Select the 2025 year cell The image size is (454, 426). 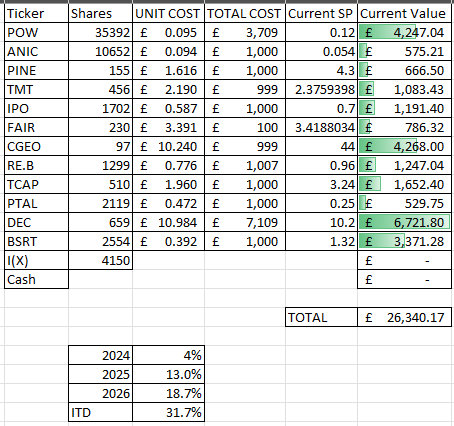click(100, 374)
